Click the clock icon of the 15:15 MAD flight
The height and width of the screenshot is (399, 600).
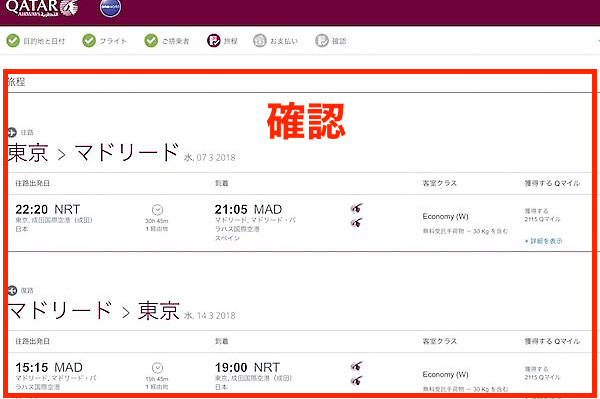click(157, 368)
